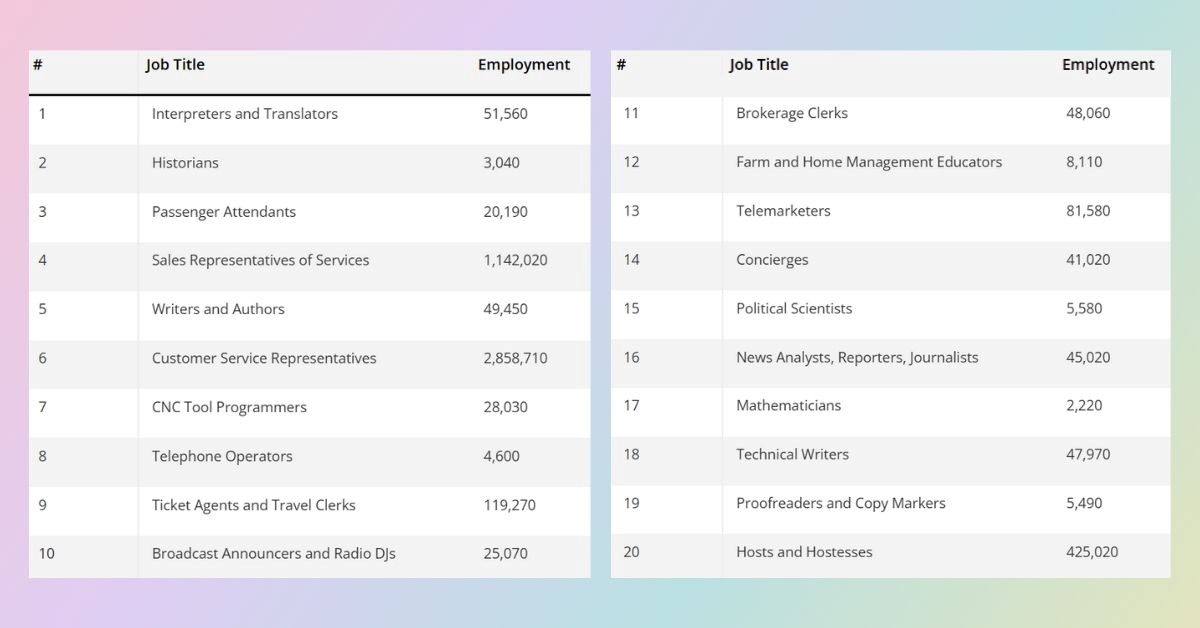Click Telemarketers employment figure 81,580
The width and height of the screenshot is (1200, 628).
click(x=1088, y=211)
